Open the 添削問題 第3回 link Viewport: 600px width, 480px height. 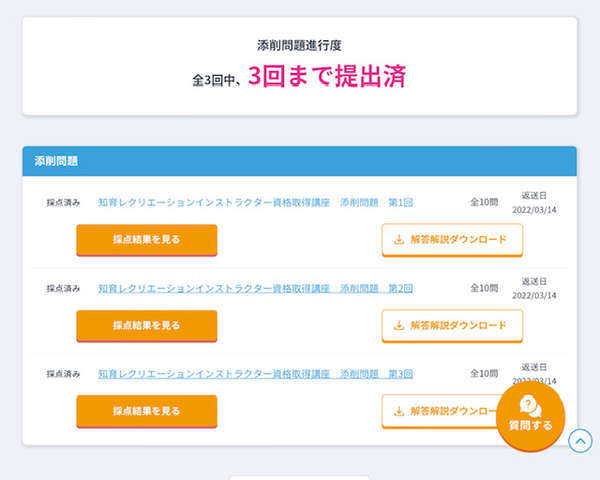click(x=255, y=374)
